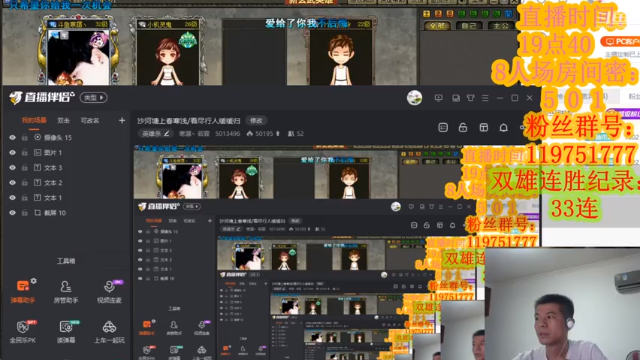640x360 pixels.
Task: Hide the 文本 2 source with eye icon
Action: click(x=13, y=182)
